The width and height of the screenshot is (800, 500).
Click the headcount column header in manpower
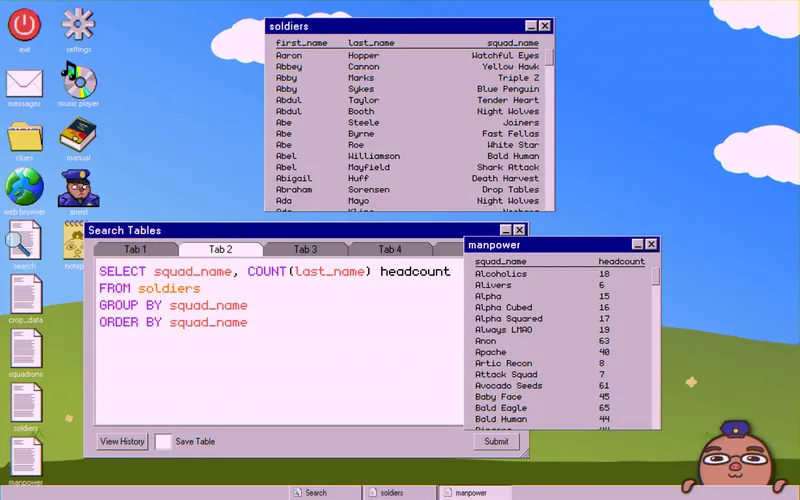pos(621,261)
